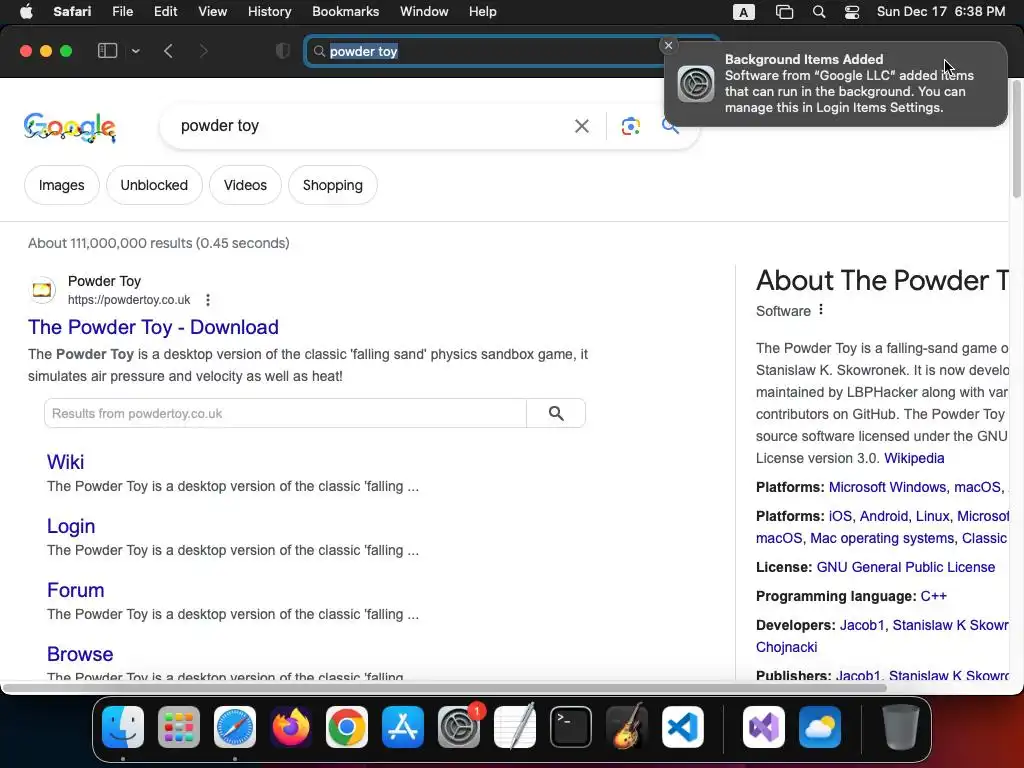Image resolution: width=1024 pixels, height=768 pixels.
Task: Launch Firefox from the Dock
Action: (x=291, y=727)
